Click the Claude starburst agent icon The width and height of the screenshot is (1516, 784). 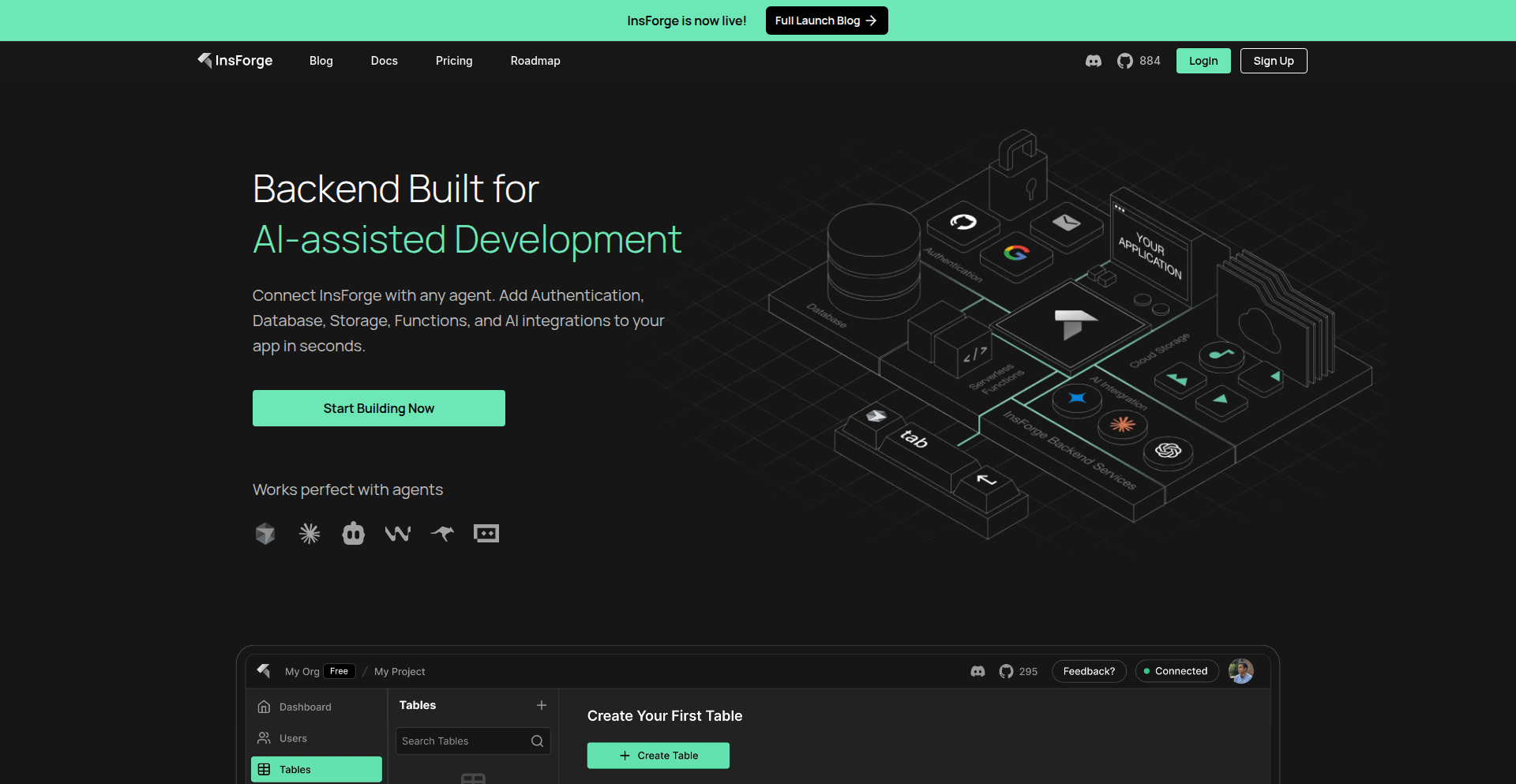tap(310, 534)
